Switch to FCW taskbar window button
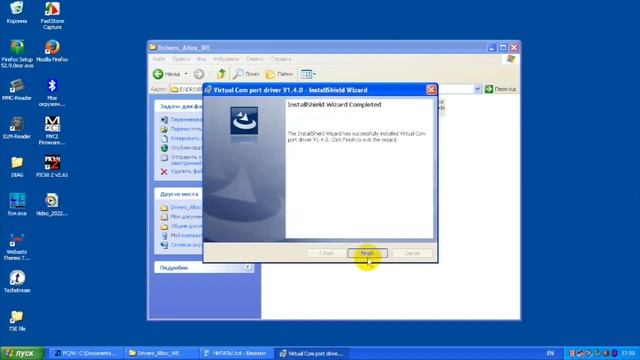 point(86,353)
